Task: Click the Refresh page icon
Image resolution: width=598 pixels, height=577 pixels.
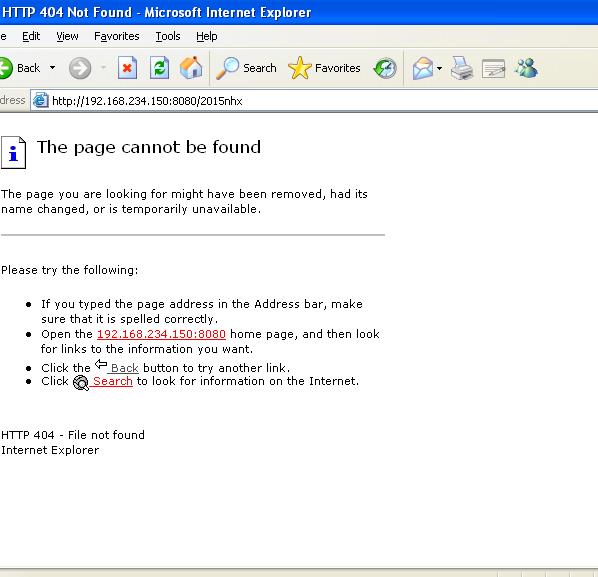Action: (x=159, y=68)
